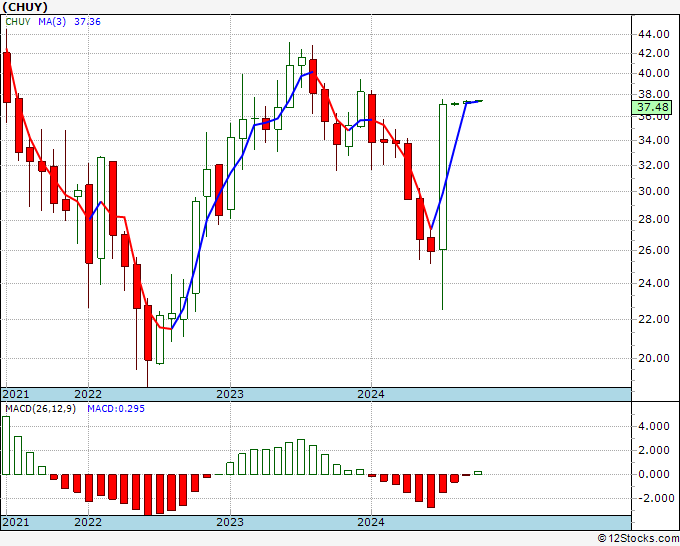Click the 22.00 price axis label
This screenshot has height=546, width=680.
(x=653, y=319)
